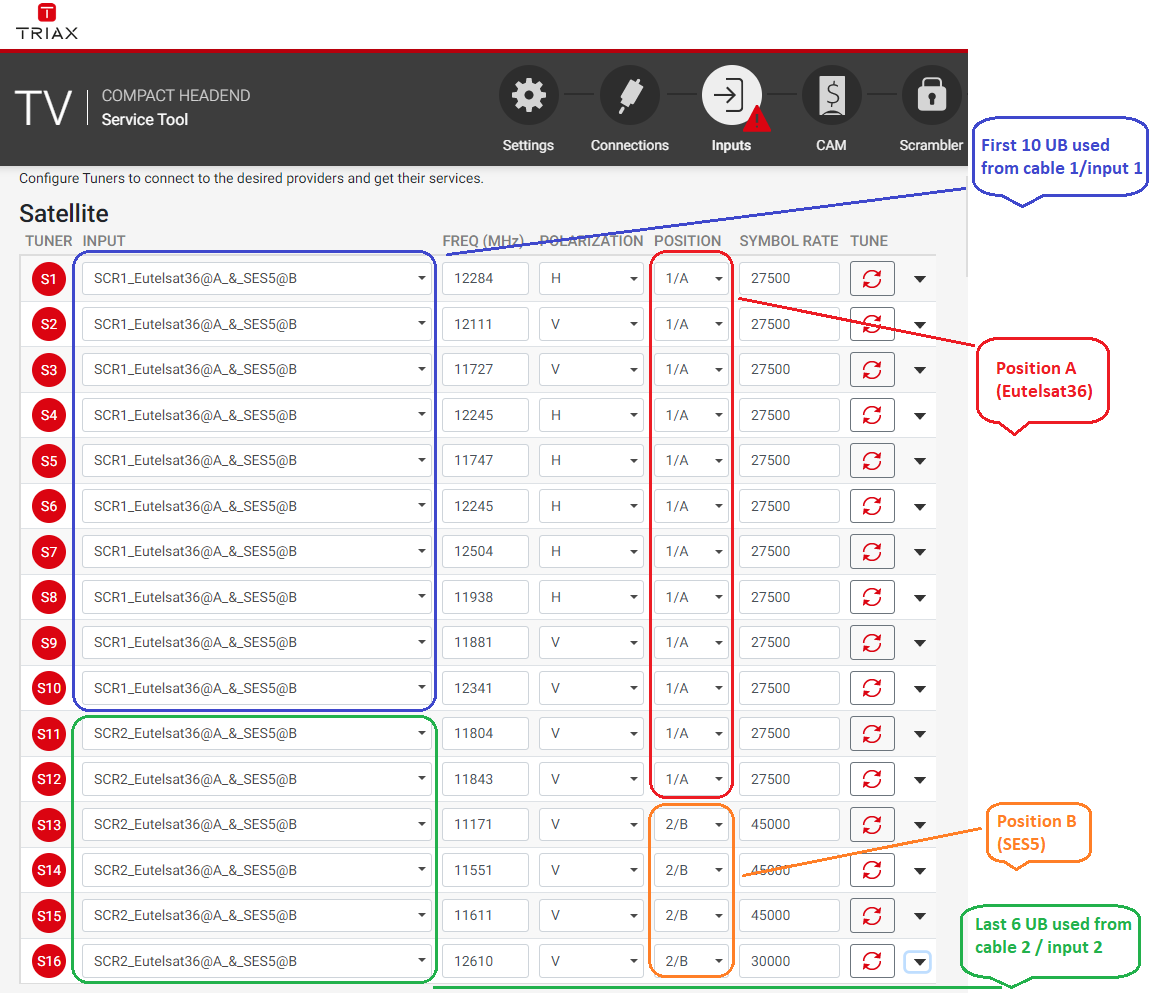Expand details arrow for tuner S8 row

click(x=920, y=598)
